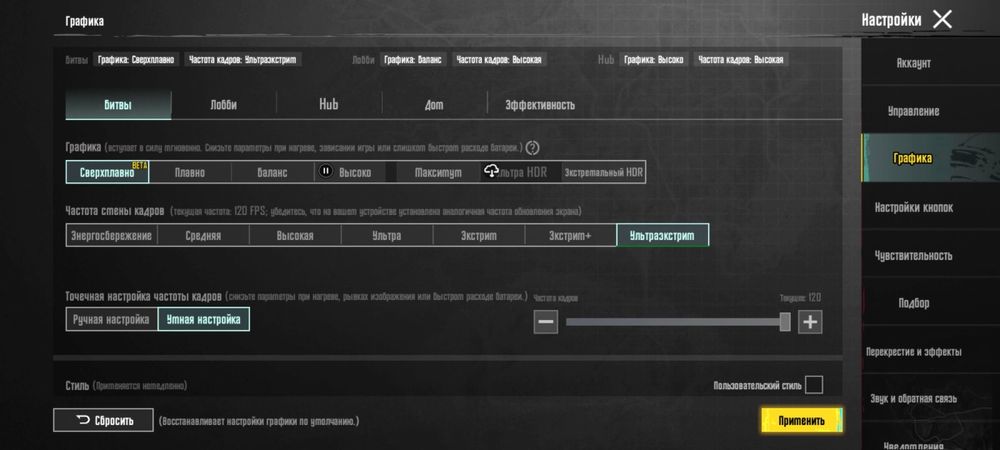This screenshot has width=1000, height=450.
Task: Choose Ручная настройка frame tuning
Action: click(x=112, y=319)
